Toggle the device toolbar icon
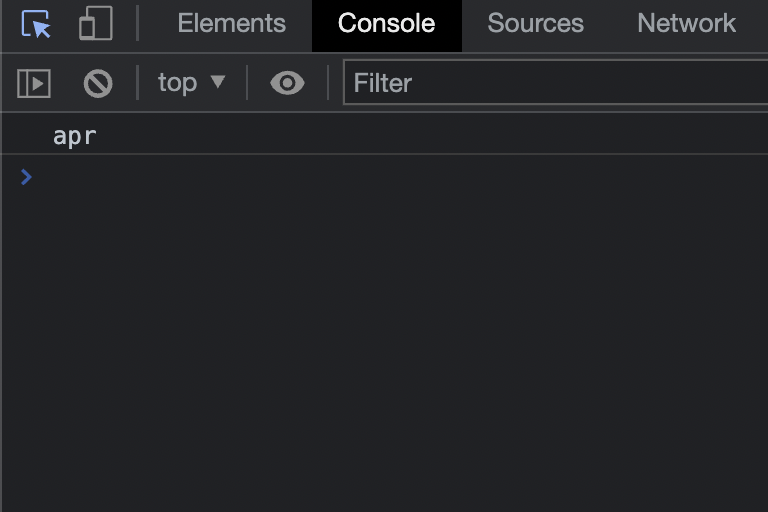The height and width of the screenshot is (512, 768). pos(96,23)
